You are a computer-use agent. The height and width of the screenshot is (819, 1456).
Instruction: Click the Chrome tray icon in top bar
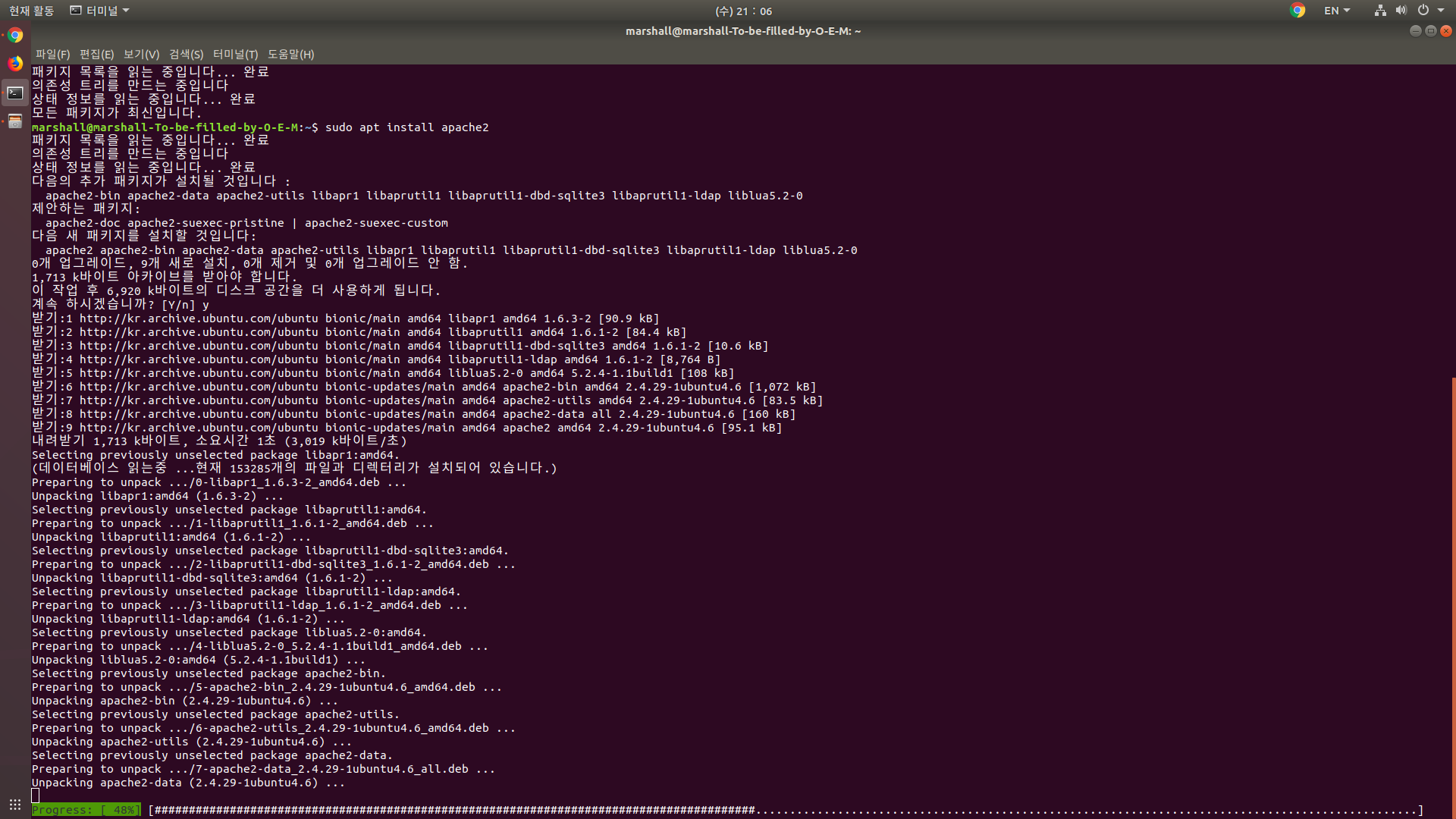pyautogui.click(x=1298, y=11)
